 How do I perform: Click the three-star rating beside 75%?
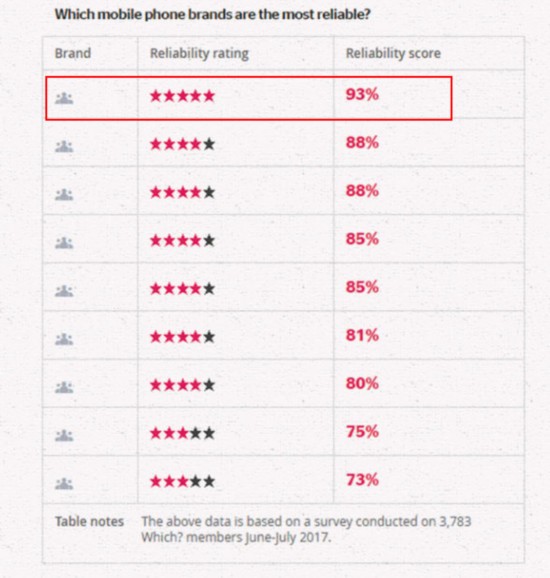point(182,433)
